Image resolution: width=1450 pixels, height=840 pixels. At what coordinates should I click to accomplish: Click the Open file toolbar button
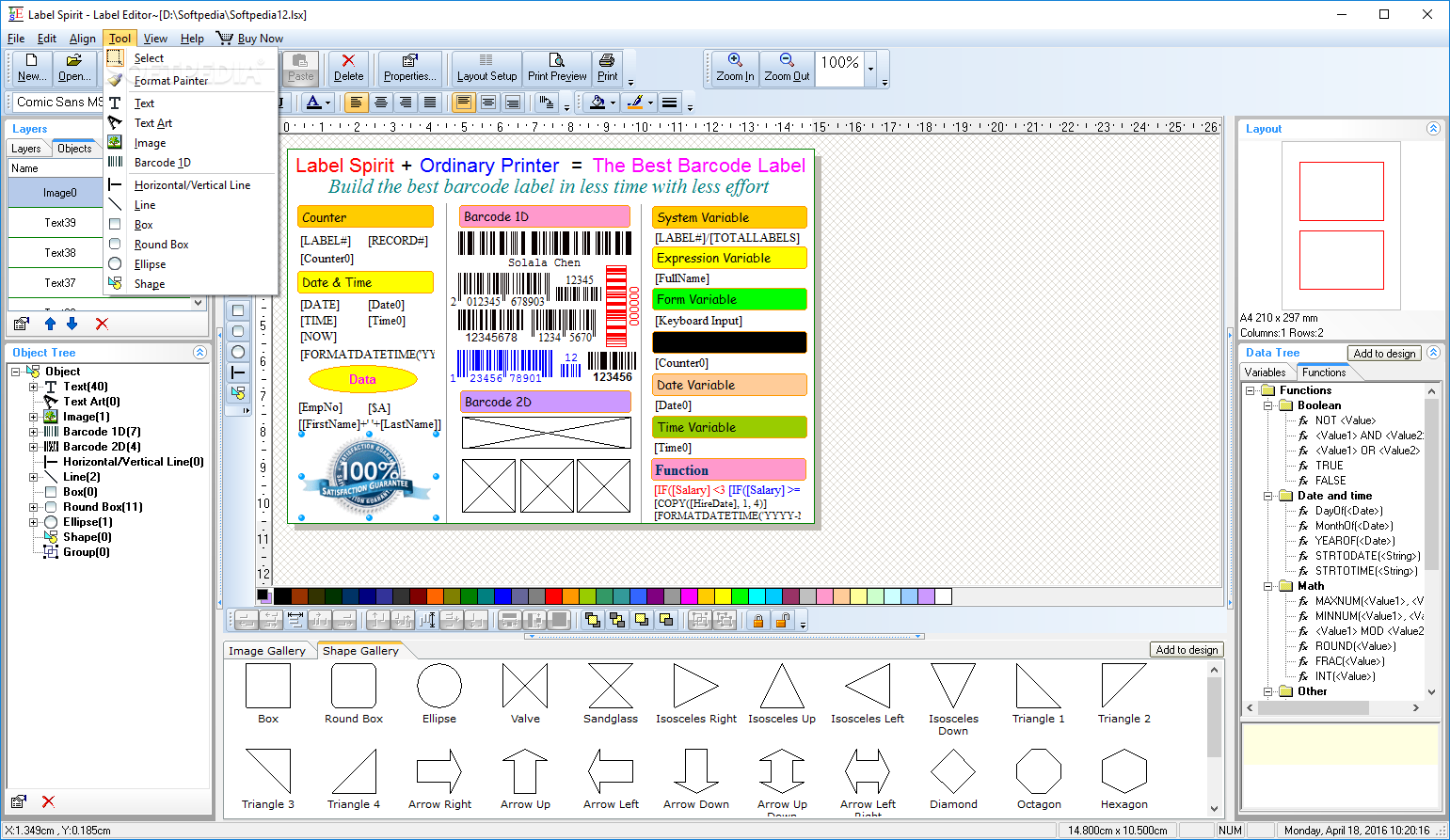[73, 68]
